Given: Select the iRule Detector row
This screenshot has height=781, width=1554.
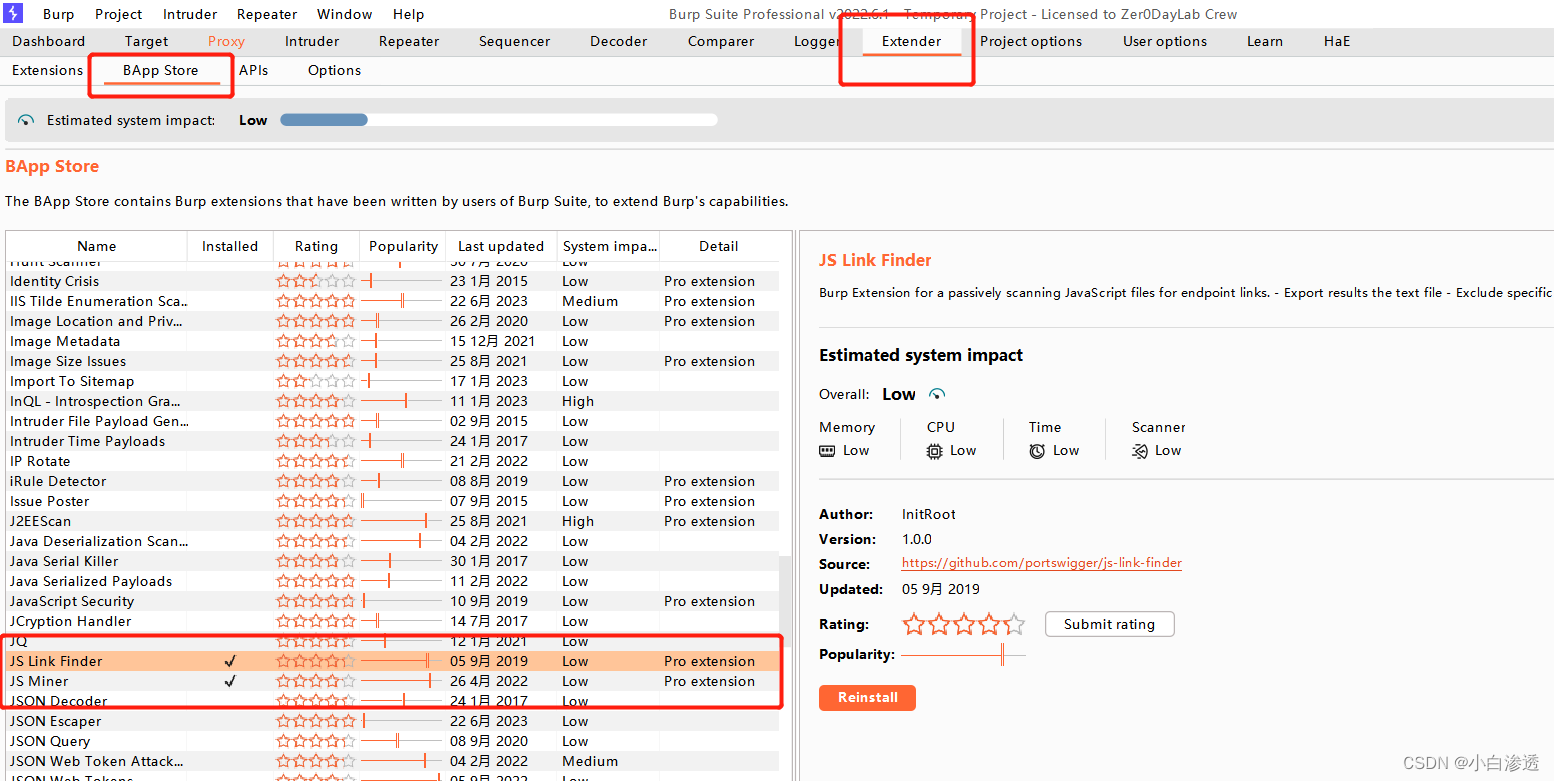Looking at the screenshot, I should [x=392, y=481].
